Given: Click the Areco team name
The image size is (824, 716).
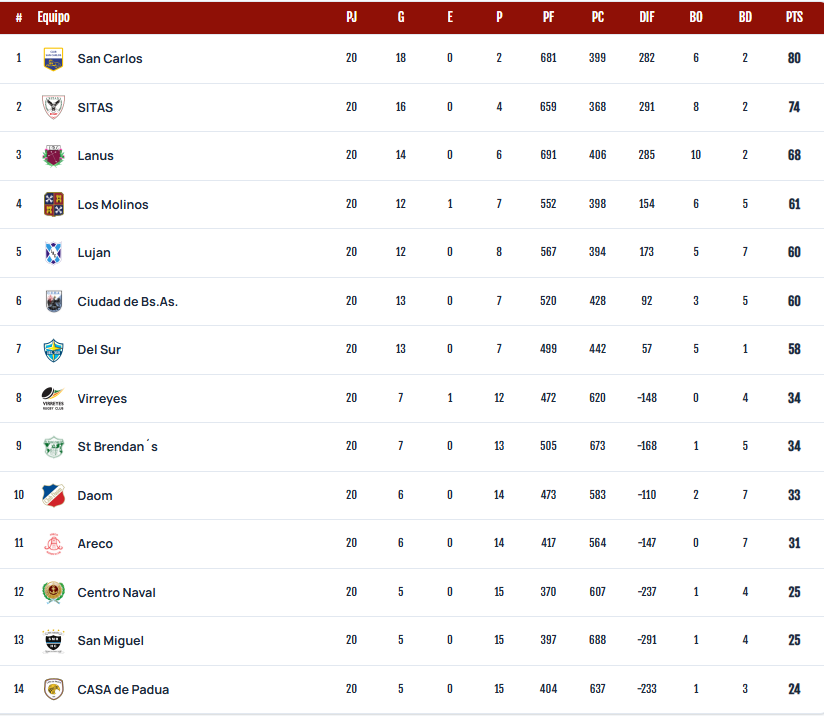Looking at the screenshot, I should click(x=95, y=544).
